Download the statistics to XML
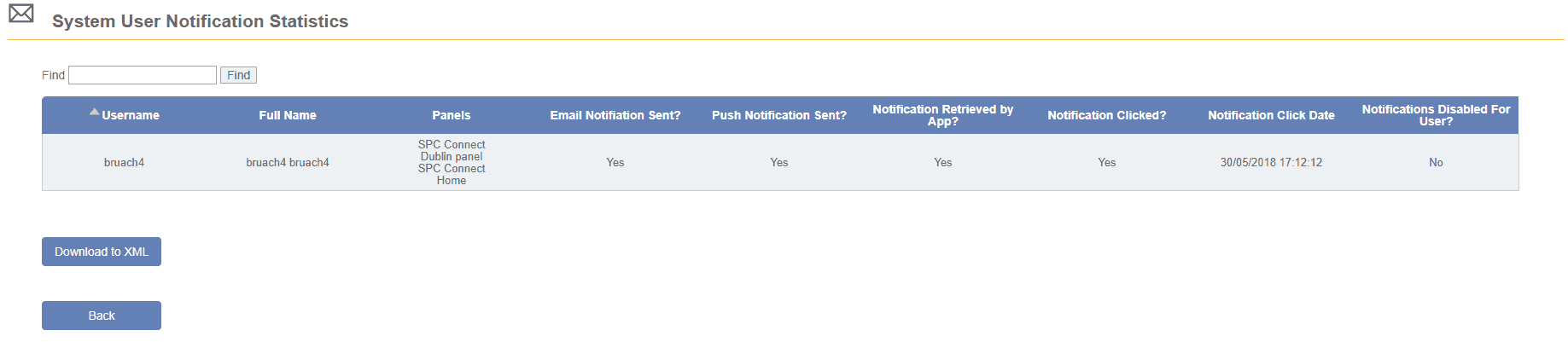Viewport: 1568px width, 342px height. pos(102,252)
